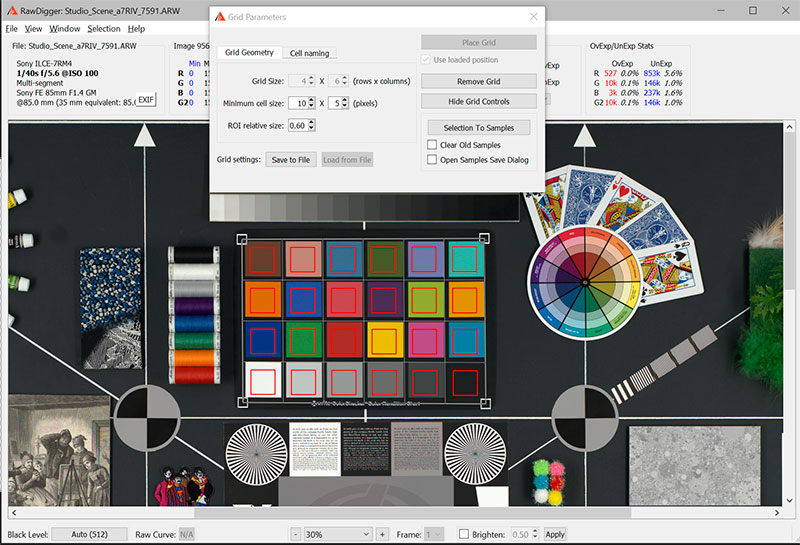The width and height of the screenshot is (800, 545).
Task: Open the Window menu
Action: click(x=64, y=29)
